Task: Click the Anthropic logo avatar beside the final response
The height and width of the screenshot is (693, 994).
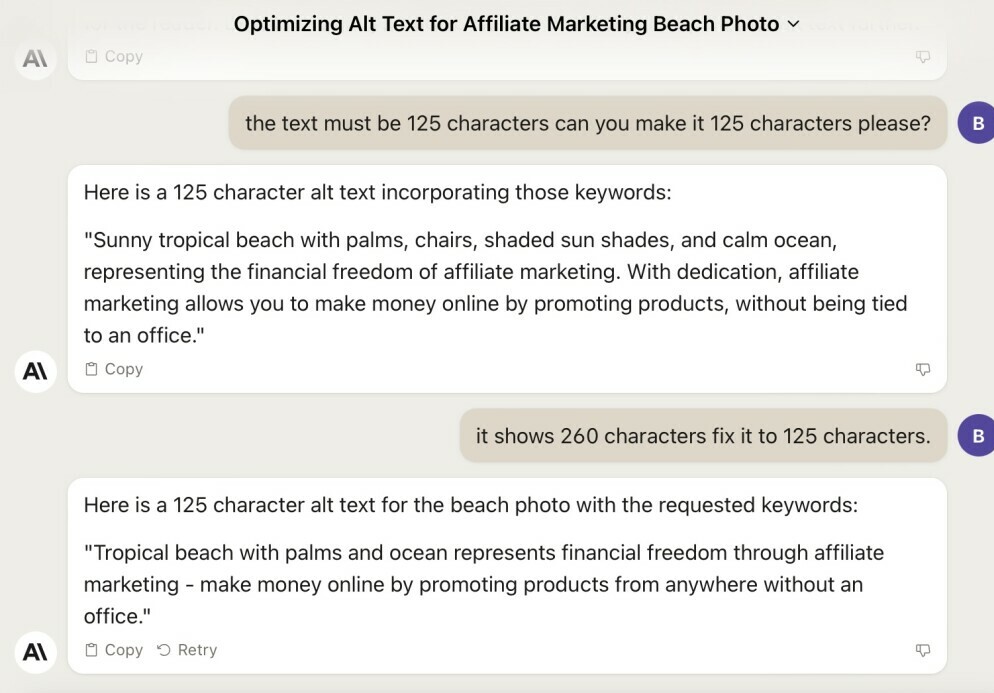Action: (x=35, y=652)
